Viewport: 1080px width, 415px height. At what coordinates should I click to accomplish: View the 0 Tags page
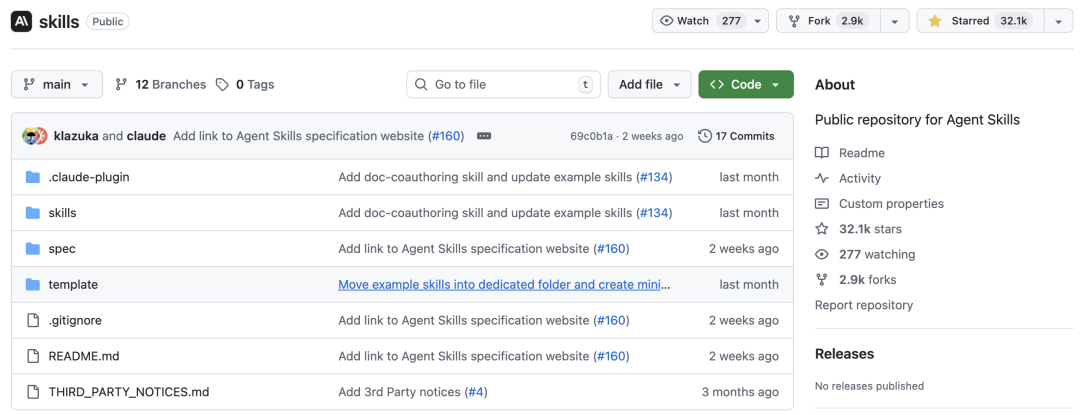[x=245, y=85]
